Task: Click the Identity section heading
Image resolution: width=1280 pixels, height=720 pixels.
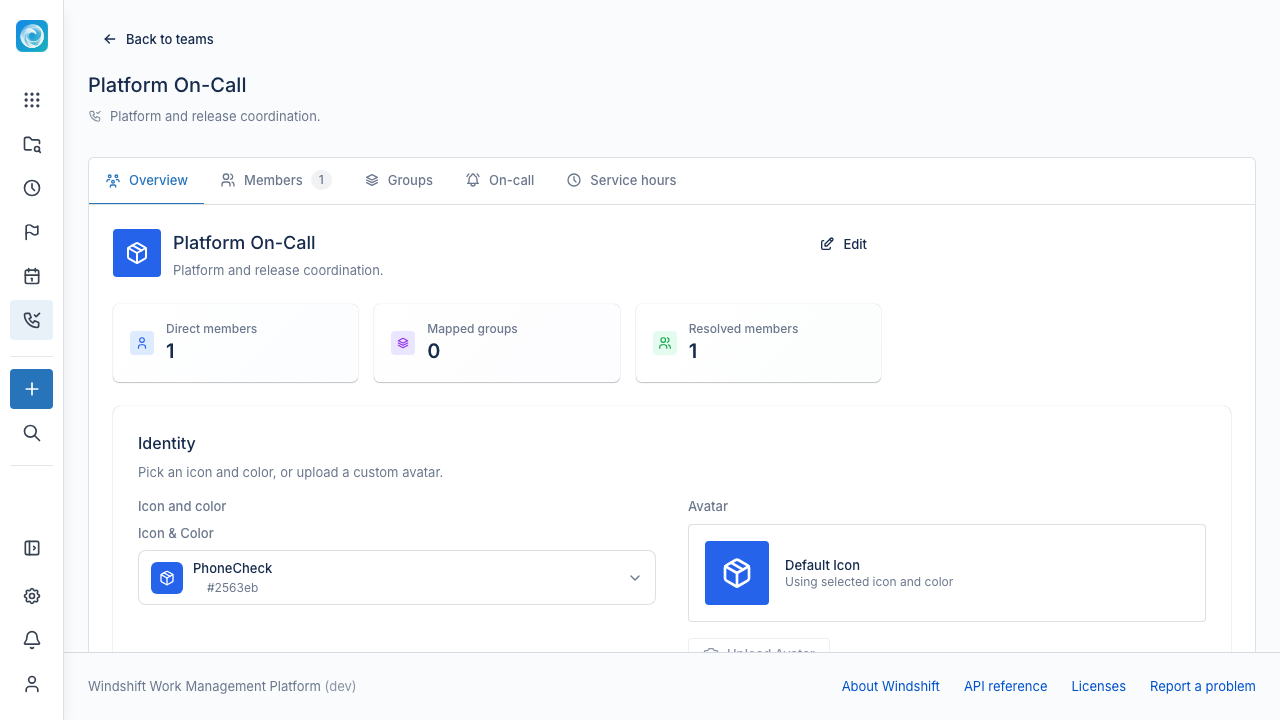Action: 167,443
